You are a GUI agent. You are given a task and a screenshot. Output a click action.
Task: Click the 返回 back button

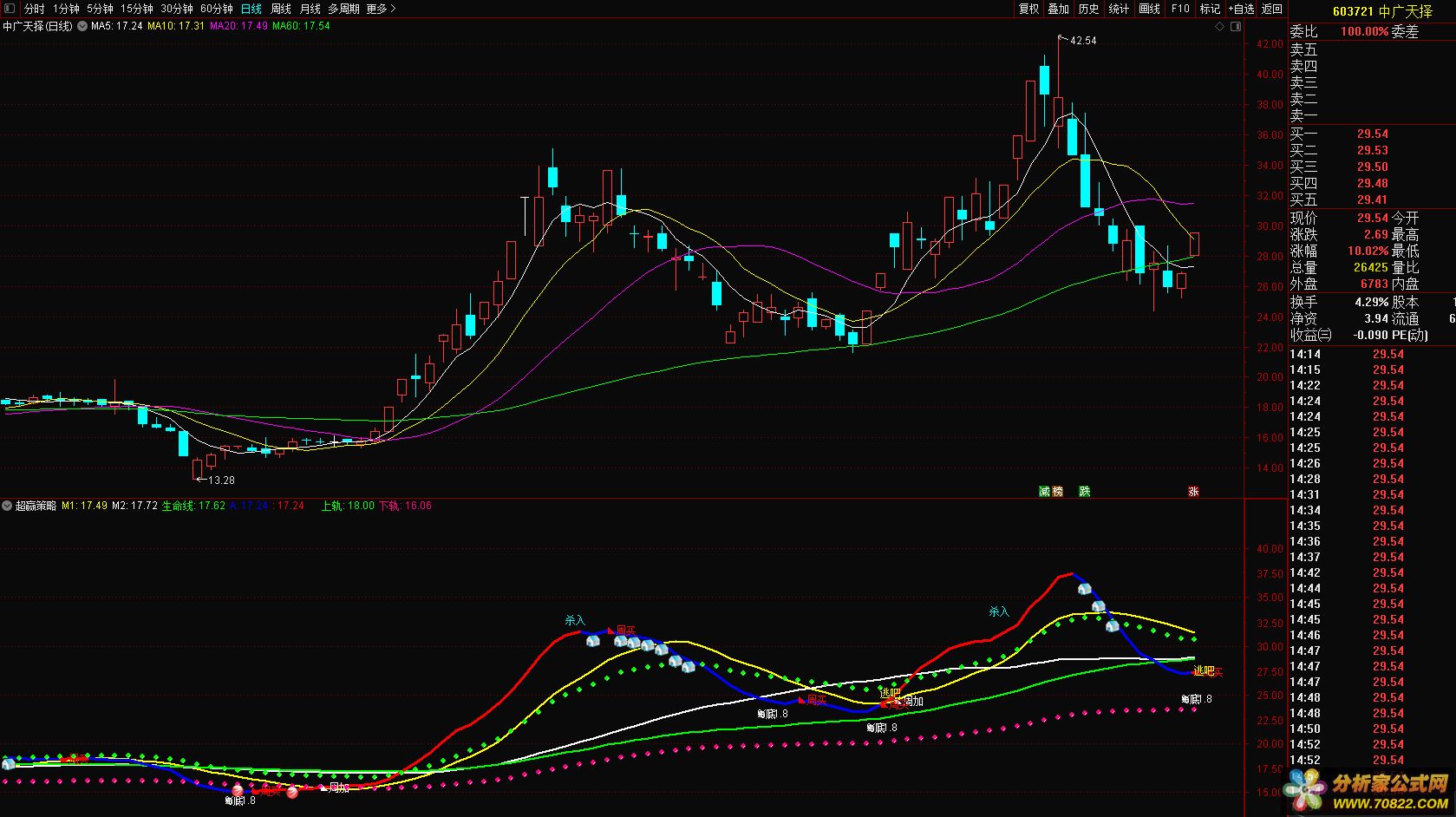click(1272, 9)
